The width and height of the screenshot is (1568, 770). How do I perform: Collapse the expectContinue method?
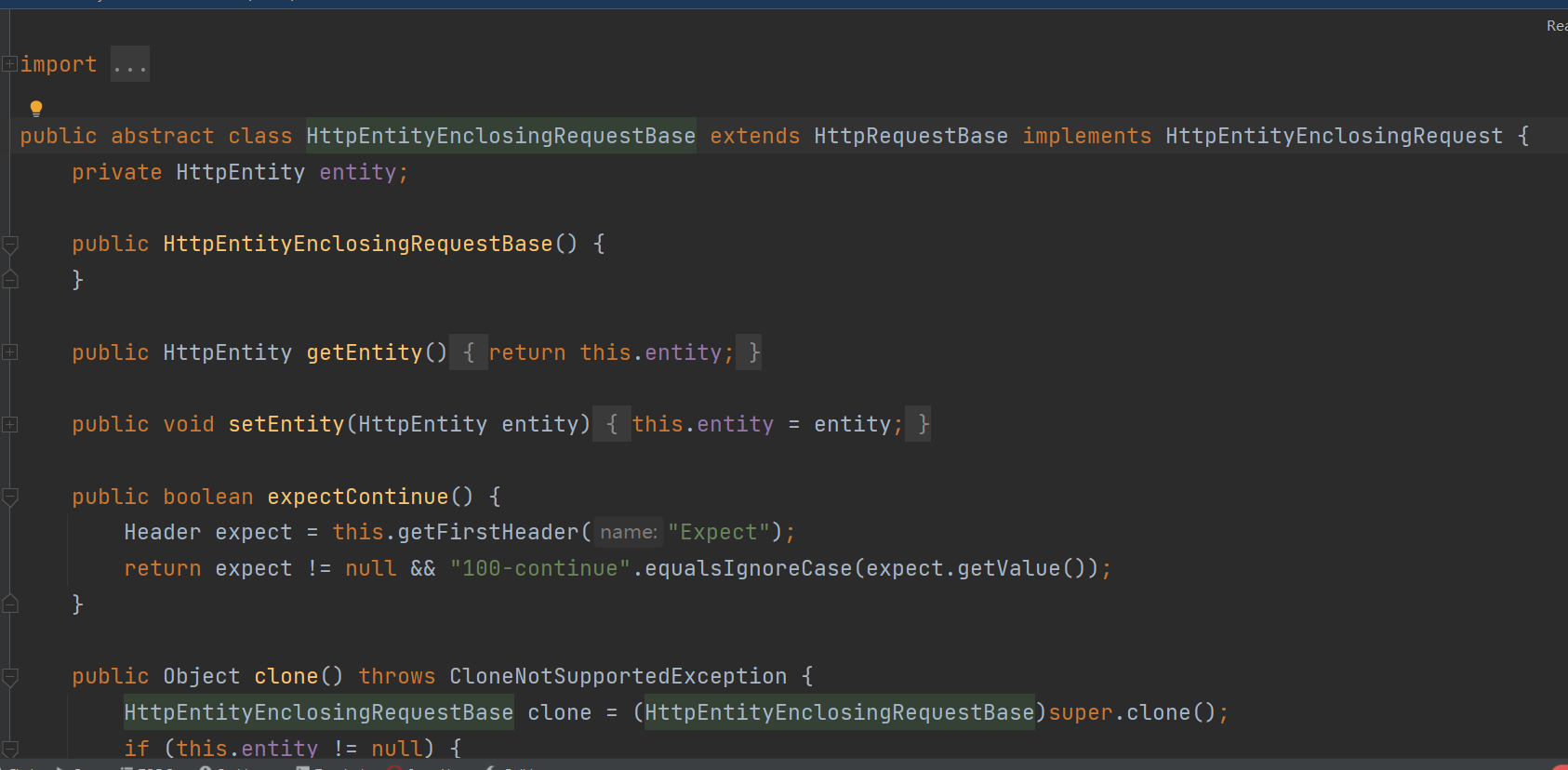point(10,498)
